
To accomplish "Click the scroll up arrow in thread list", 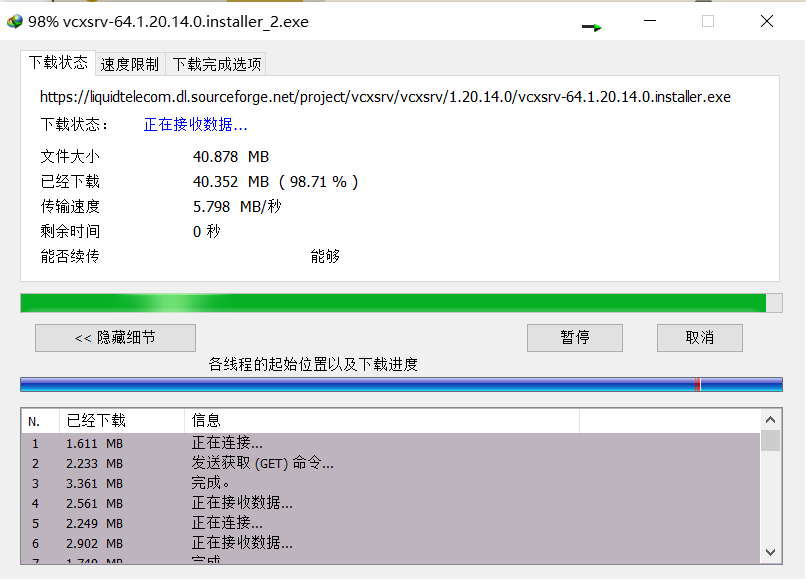I will tap(770, 420).
